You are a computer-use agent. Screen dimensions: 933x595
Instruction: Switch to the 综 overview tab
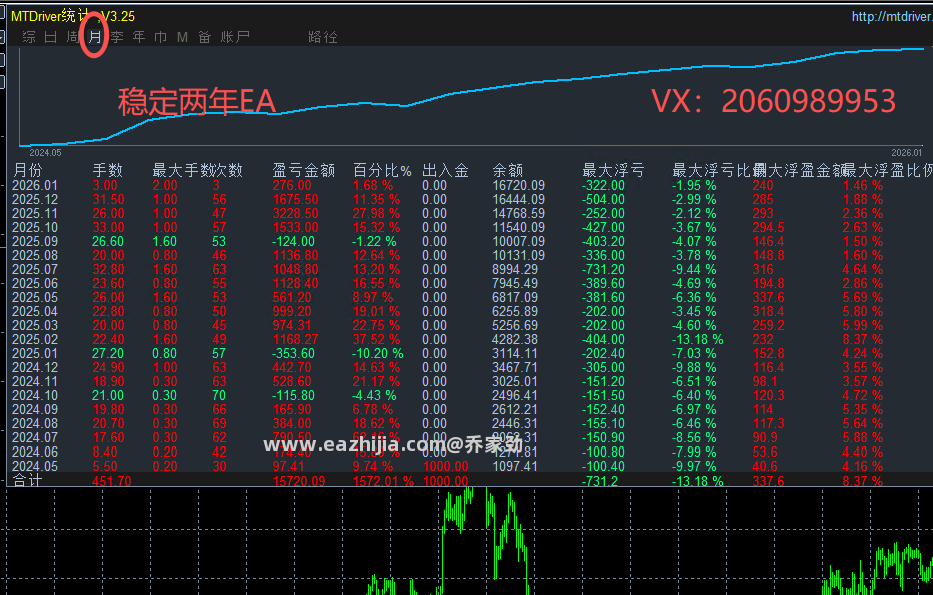point(29,37)
